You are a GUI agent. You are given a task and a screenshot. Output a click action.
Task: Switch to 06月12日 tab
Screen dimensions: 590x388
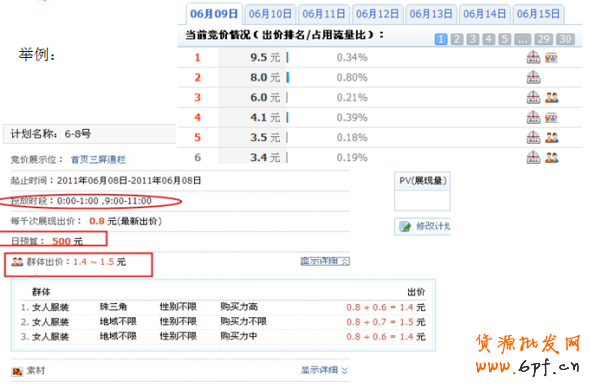pos(377,14)
